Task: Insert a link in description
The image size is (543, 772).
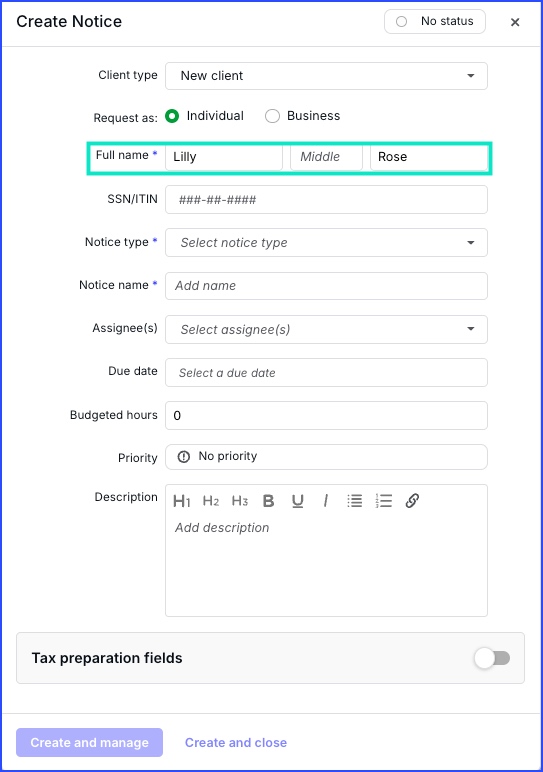Action: 413,501
